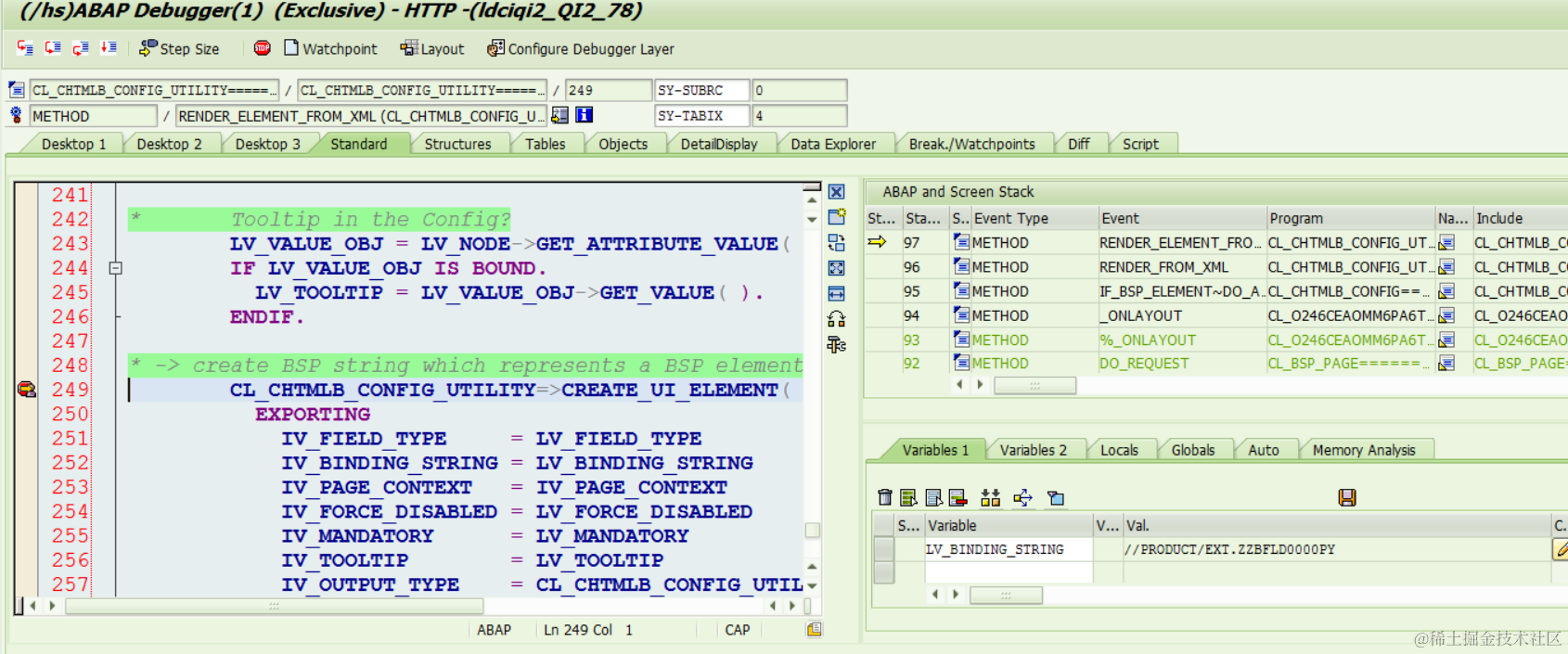Switch to the Desktop 1 tab
The width and height of the screenshot is (1568, 654).
click(73, 144)
